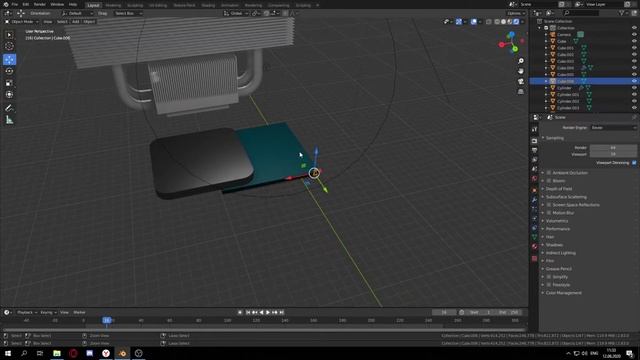
Task: Open the Render menu
Action: click(x=40, y=4)
